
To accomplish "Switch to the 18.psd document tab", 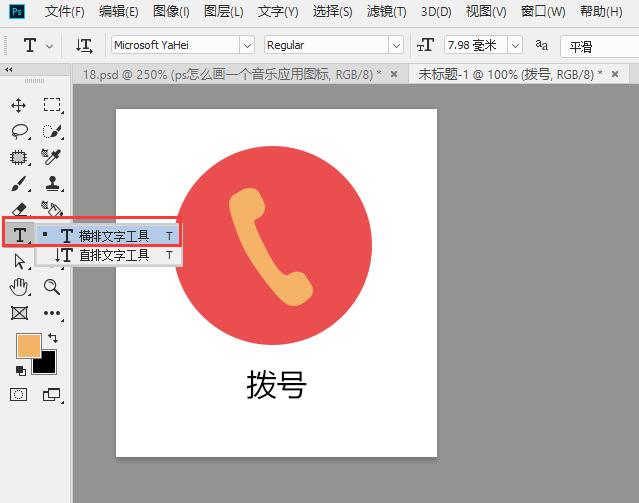I will point(232,74).
